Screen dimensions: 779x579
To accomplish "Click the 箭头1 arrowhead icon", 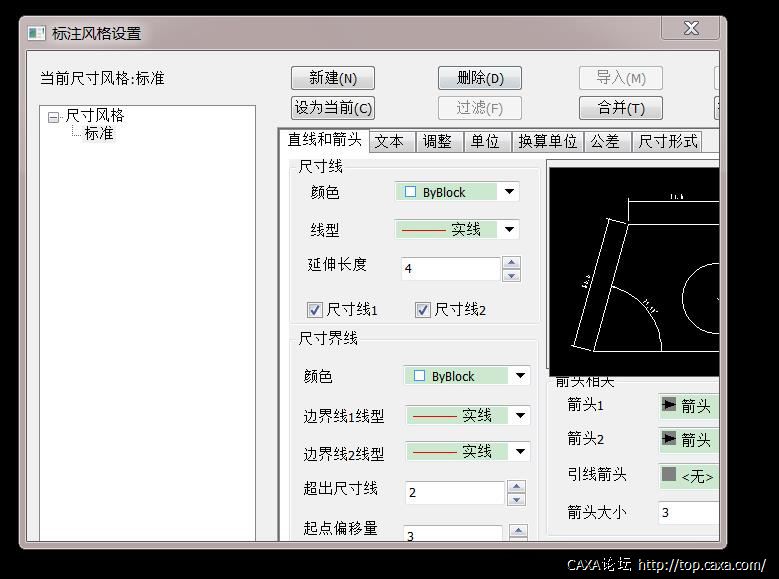I will coord(669,405).
